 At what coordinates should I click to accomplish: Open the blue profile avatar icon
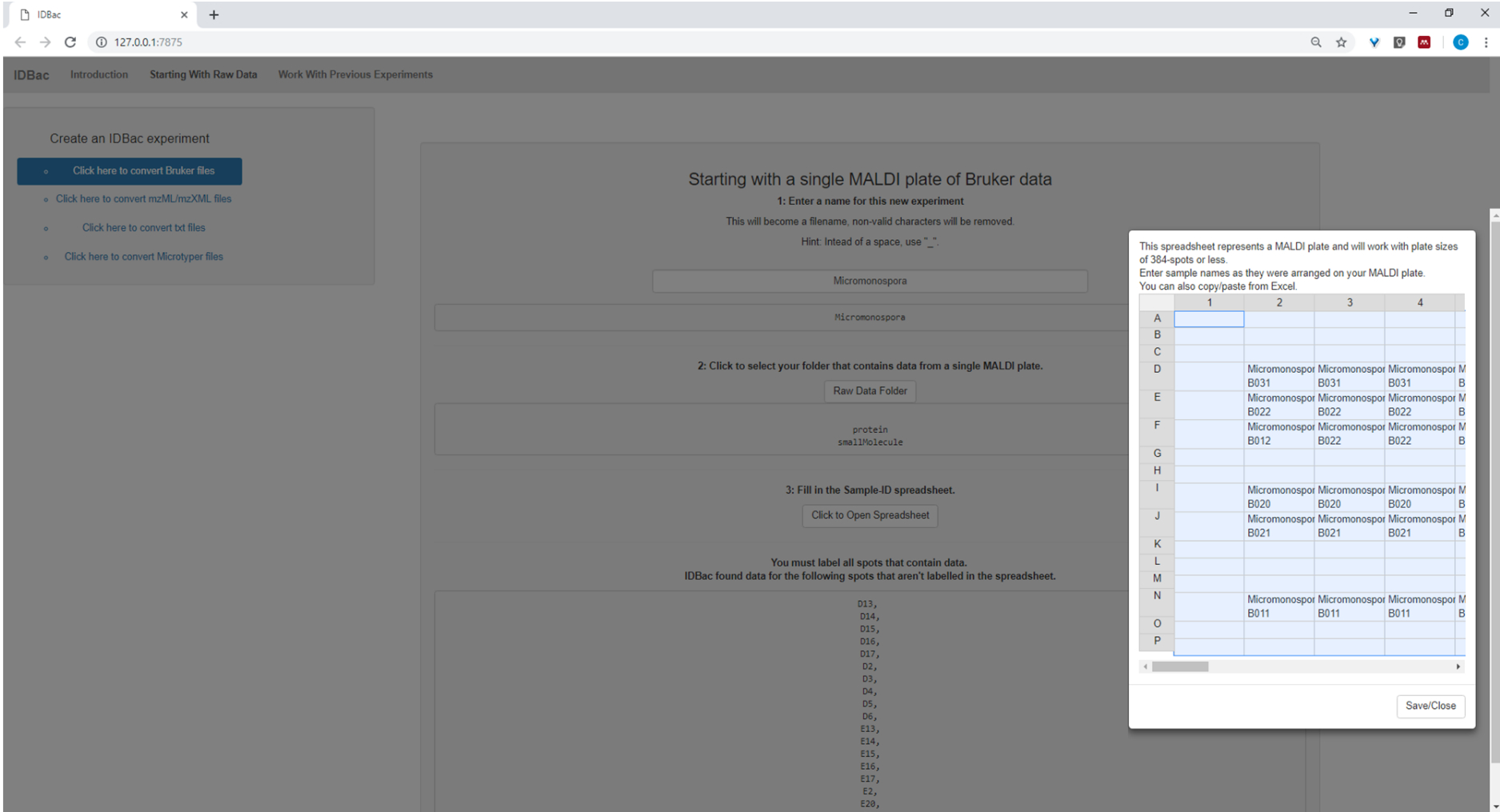1461,42
